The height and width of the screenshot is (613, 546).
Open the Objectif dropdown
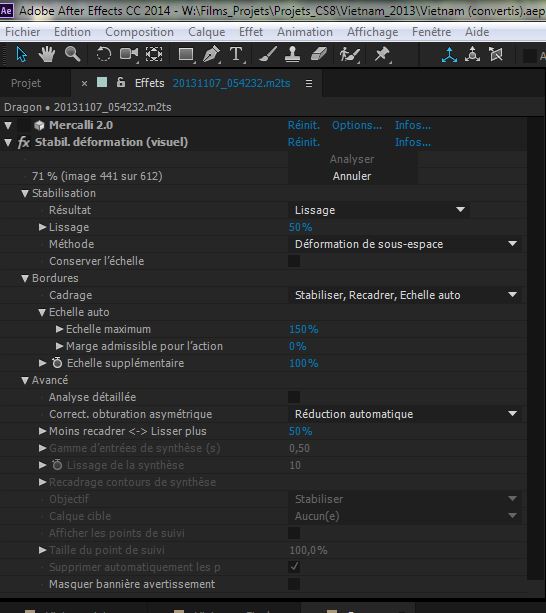pyautogui.click(x=405, y=499)
